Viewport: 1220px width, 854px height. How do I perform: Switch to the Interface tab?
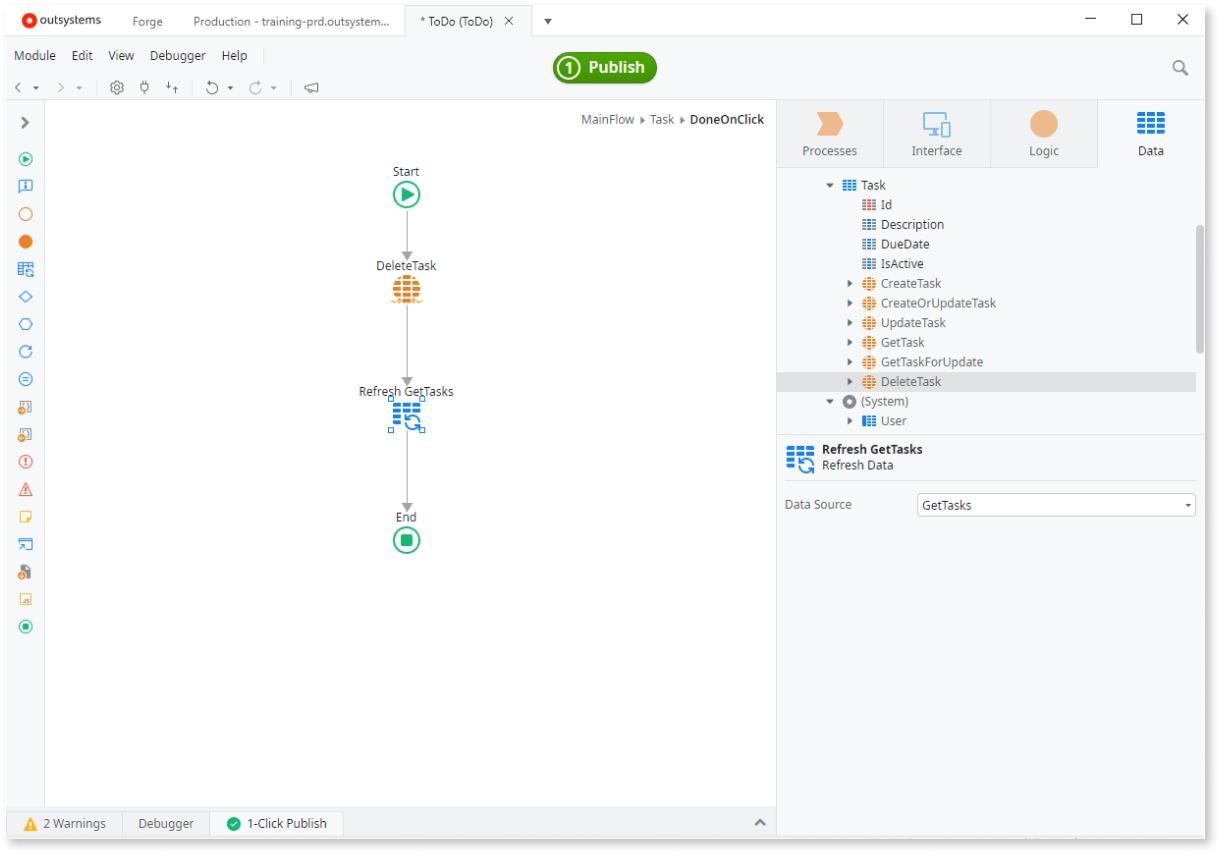pos(936,133)
